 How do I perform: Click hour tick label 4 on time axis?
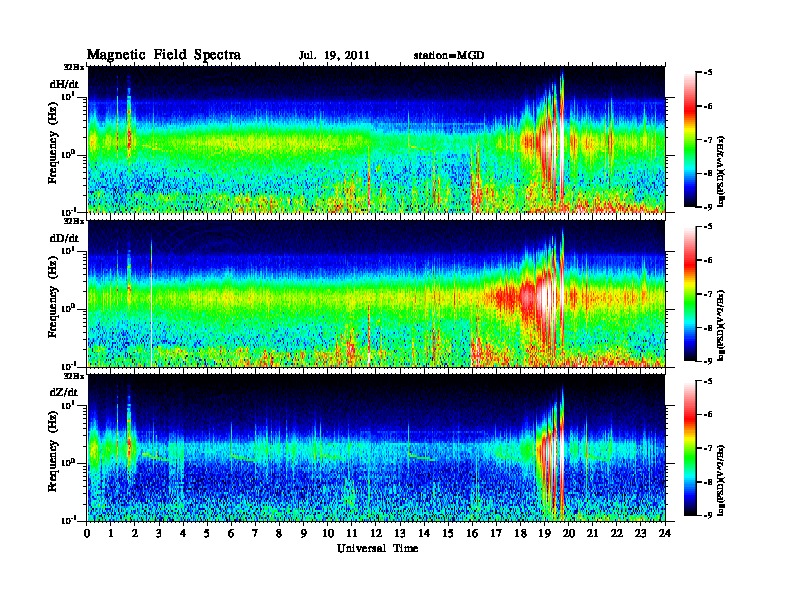point(183,533)
